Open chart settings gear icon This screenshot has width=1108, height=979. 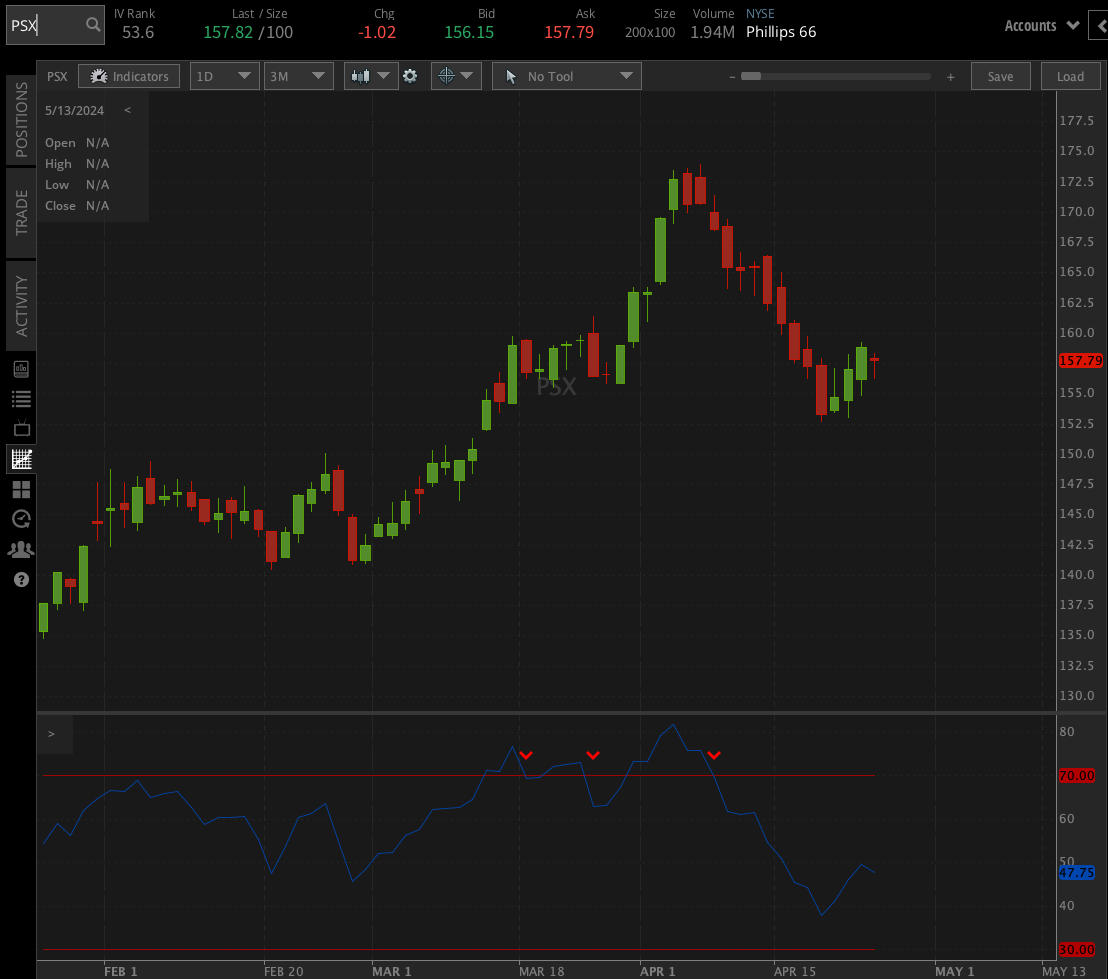(x=410, y=76)
